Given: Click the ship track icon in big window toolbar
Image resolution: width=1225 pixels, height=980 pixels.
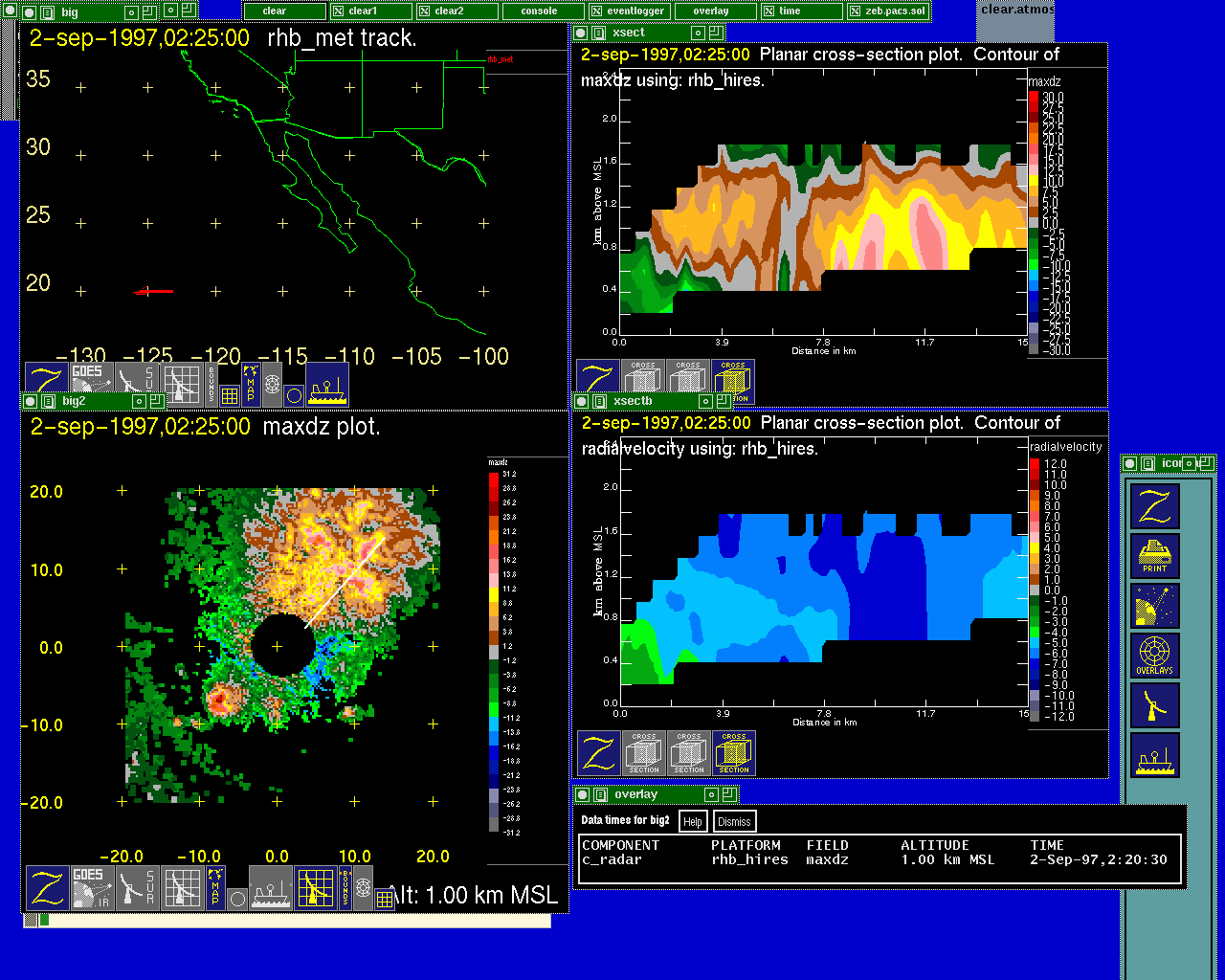Looking at the screenshot, I should pos(327,384).
